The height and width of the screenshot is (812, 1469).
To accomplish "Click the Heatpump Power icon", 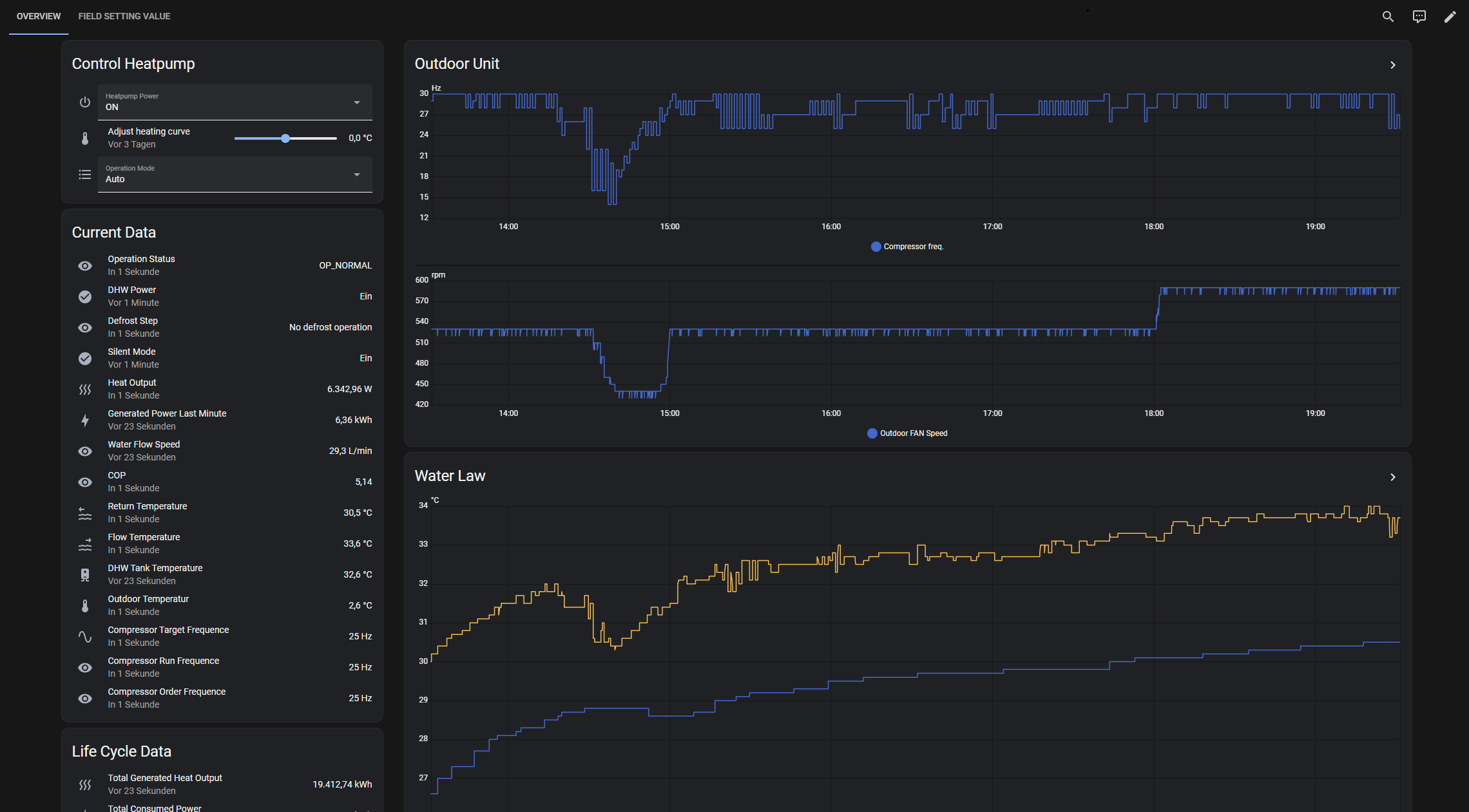I will tap(85, 102).
